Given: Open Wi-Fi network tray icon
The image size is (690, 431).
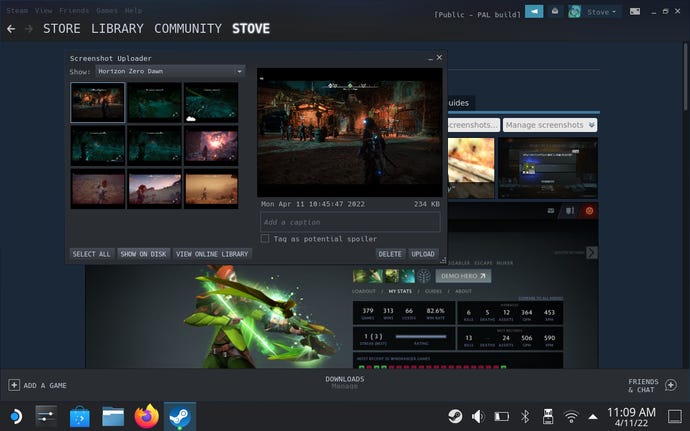Looking at the screenshot, I should [x=571, y=416].
